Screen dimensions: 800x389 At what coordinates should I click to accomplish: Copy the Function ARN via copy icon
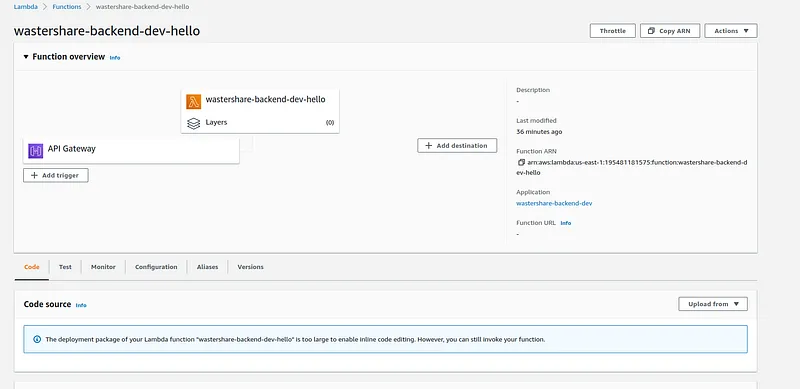(x=521, y=162)
